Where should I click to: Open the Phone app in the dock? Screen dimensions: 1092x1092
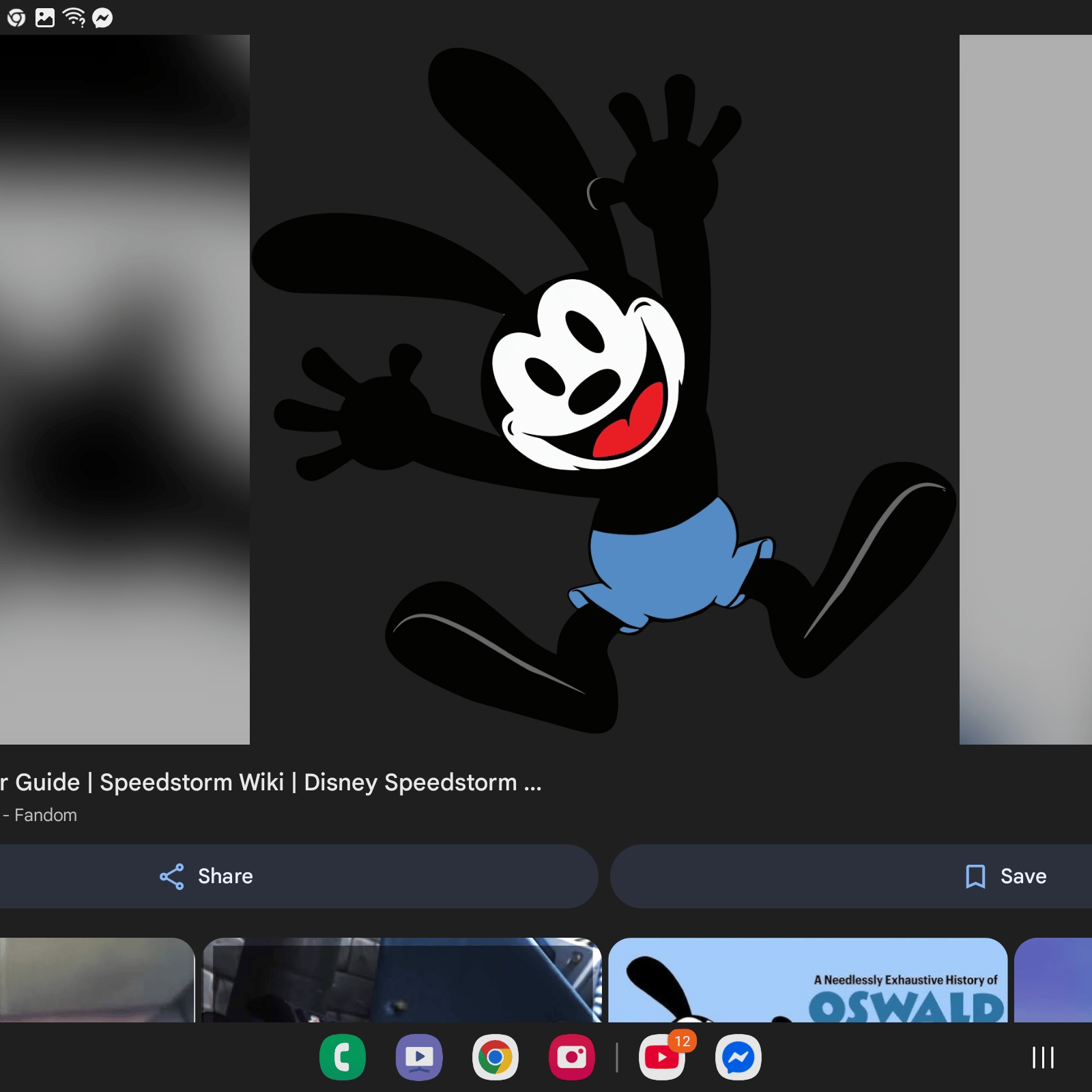[343, 1057]
